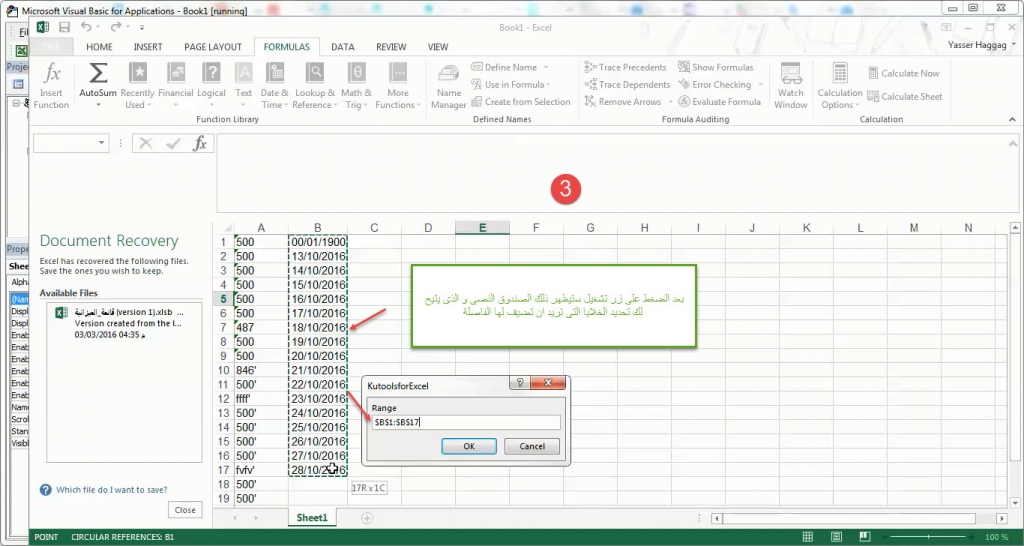Click Trace Precedents
1024x546 pixels.
(x=626, y=67)
